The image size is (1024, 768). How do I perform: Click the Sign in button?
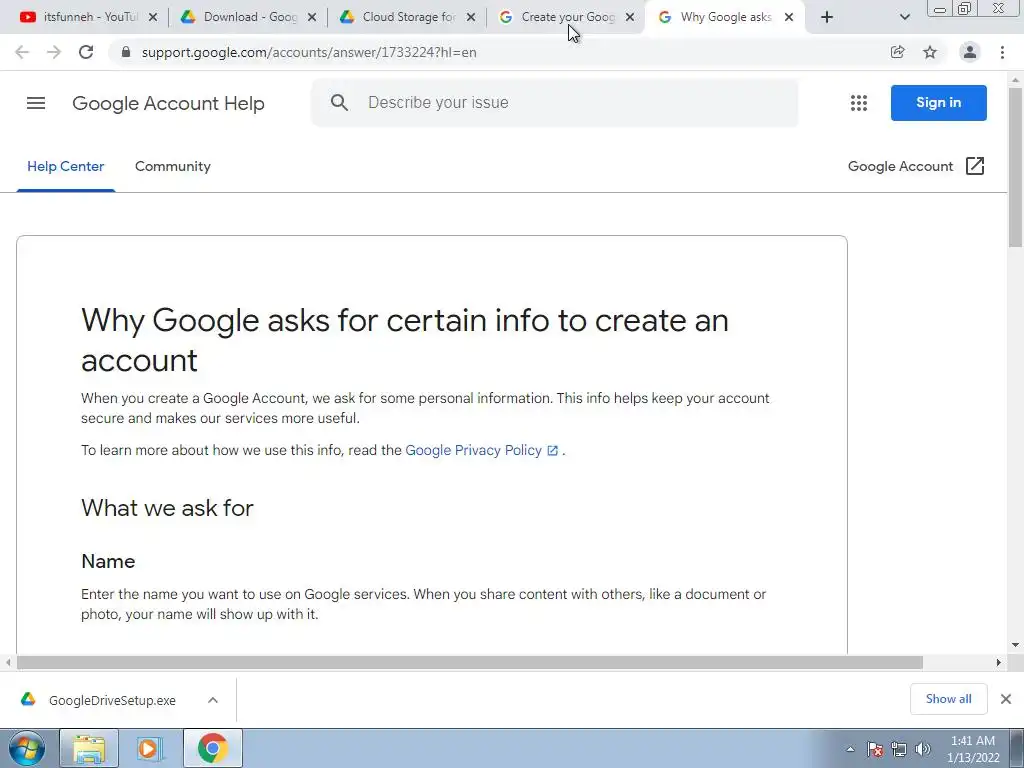(938, 103)
